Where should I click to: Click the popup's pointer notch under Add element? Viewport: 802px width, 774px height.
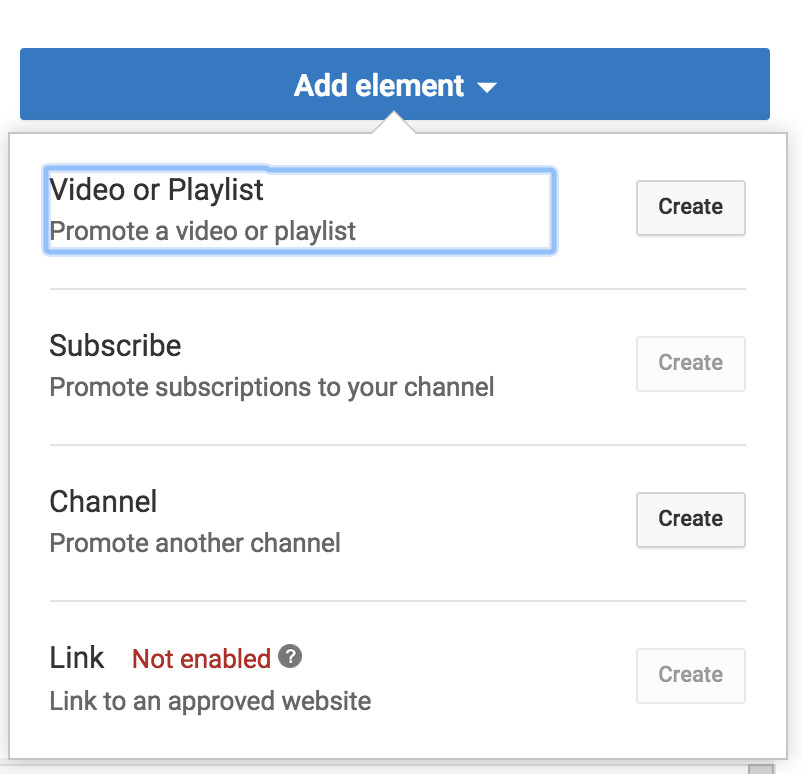point(394,124)
